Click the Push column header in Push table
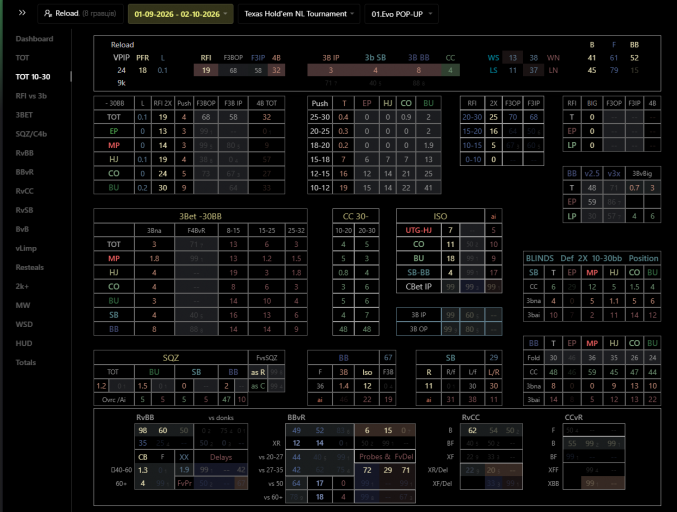Image resolution: width=677 pixels, height=512 pixels. [320, 103]
